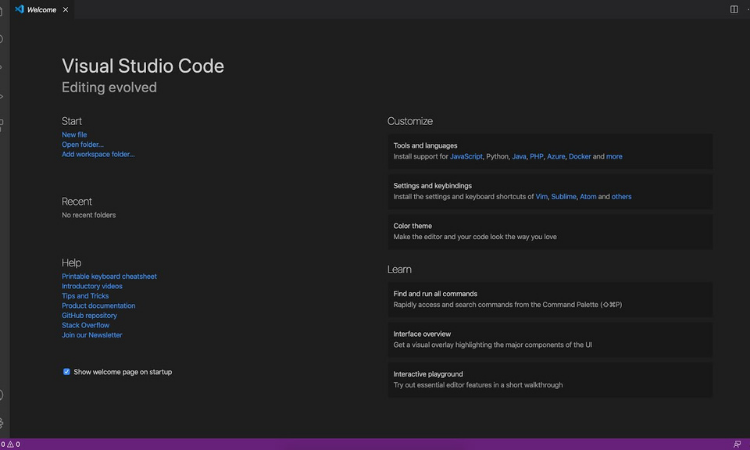Click the Open folder... link
The image size is (750, 450).
click(82, 144)
